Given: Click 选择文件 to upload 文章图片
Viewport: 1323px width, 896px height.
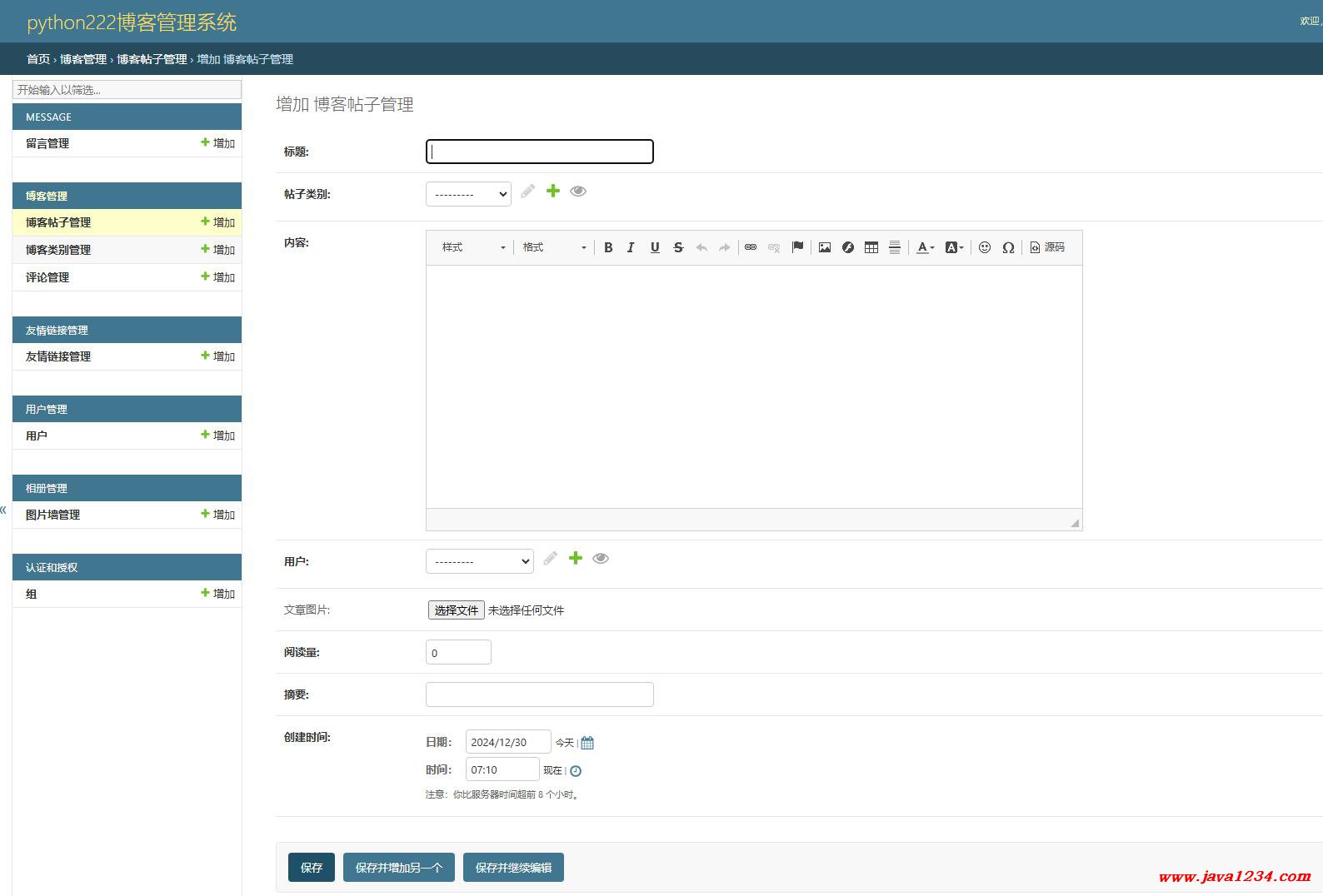Looking at the screenshot, I should point(456,610).
